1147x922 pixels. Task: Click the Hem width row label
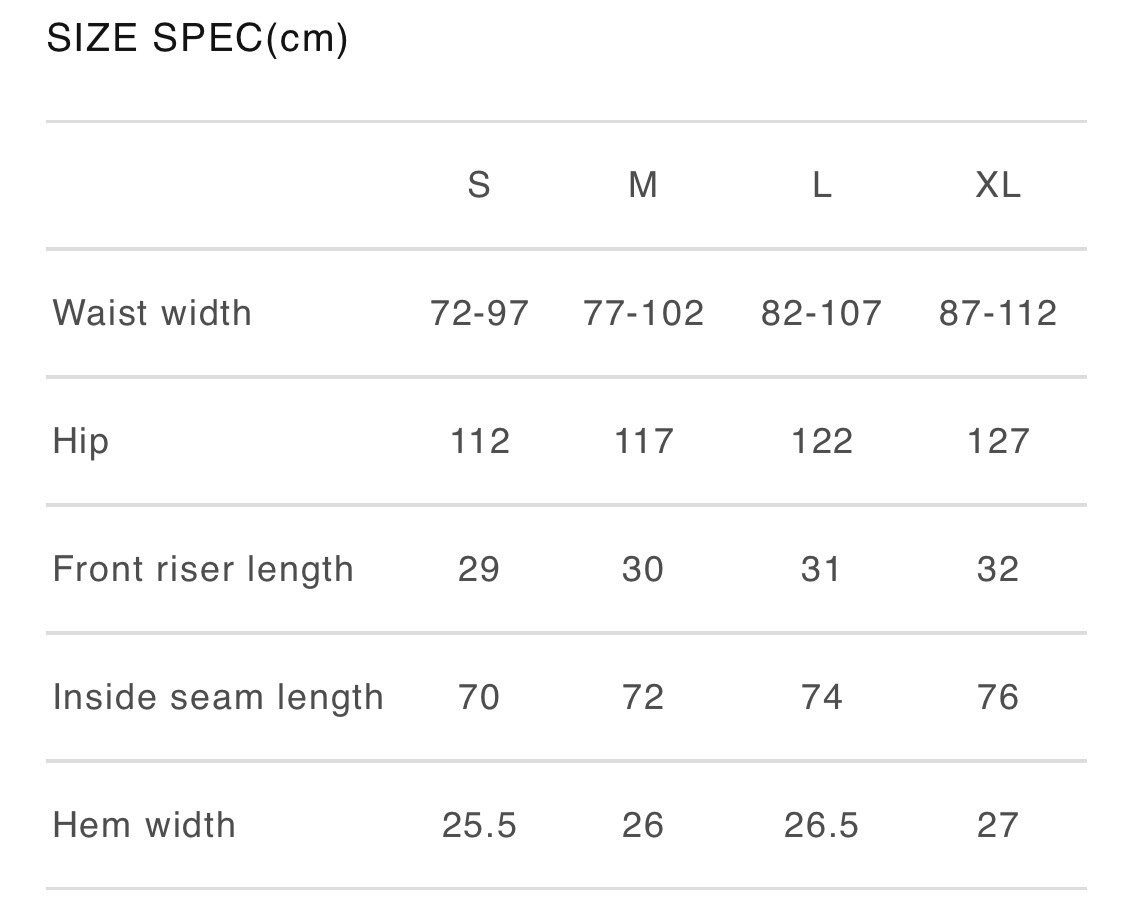click(144, 825)
